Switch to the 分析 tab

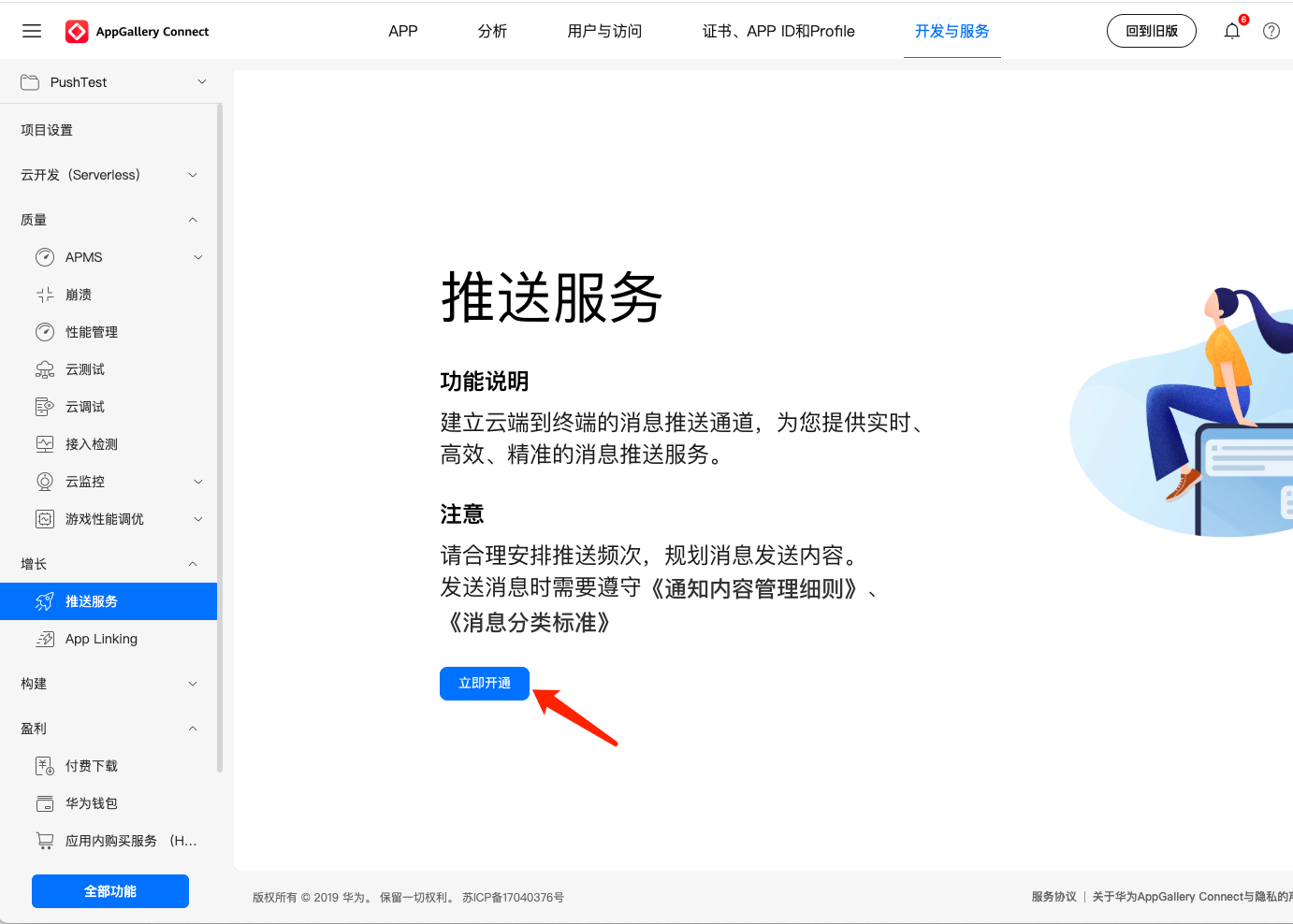pyautogui.click(x=492, y=31)
